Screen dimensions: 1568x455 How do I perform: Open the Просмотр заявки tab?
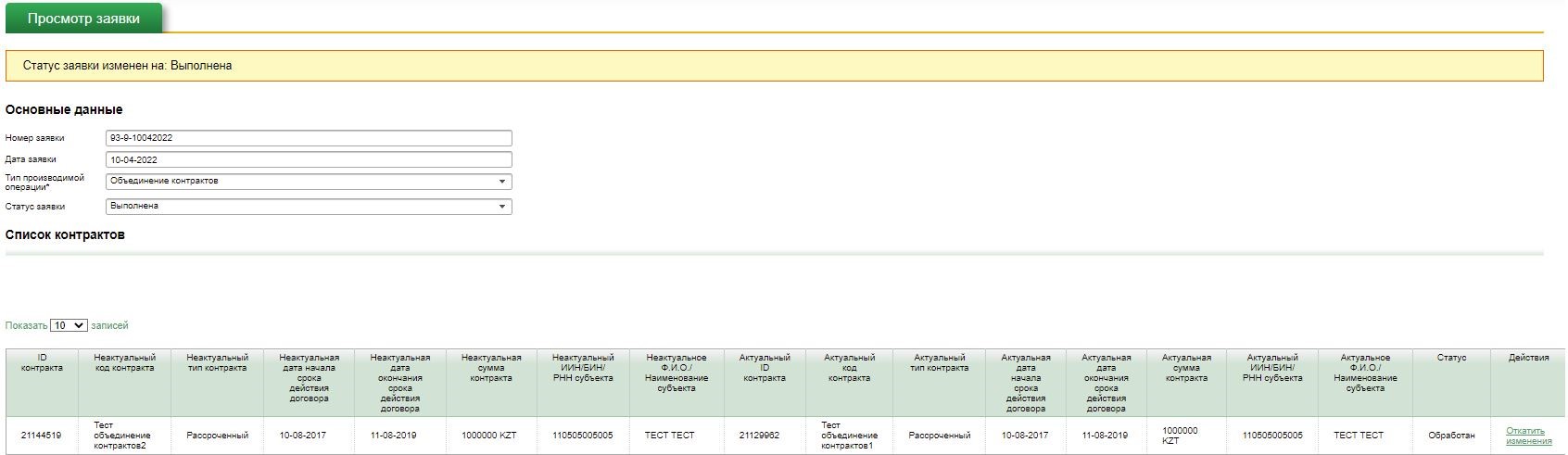pyautogui.click(x=83, y=19)
